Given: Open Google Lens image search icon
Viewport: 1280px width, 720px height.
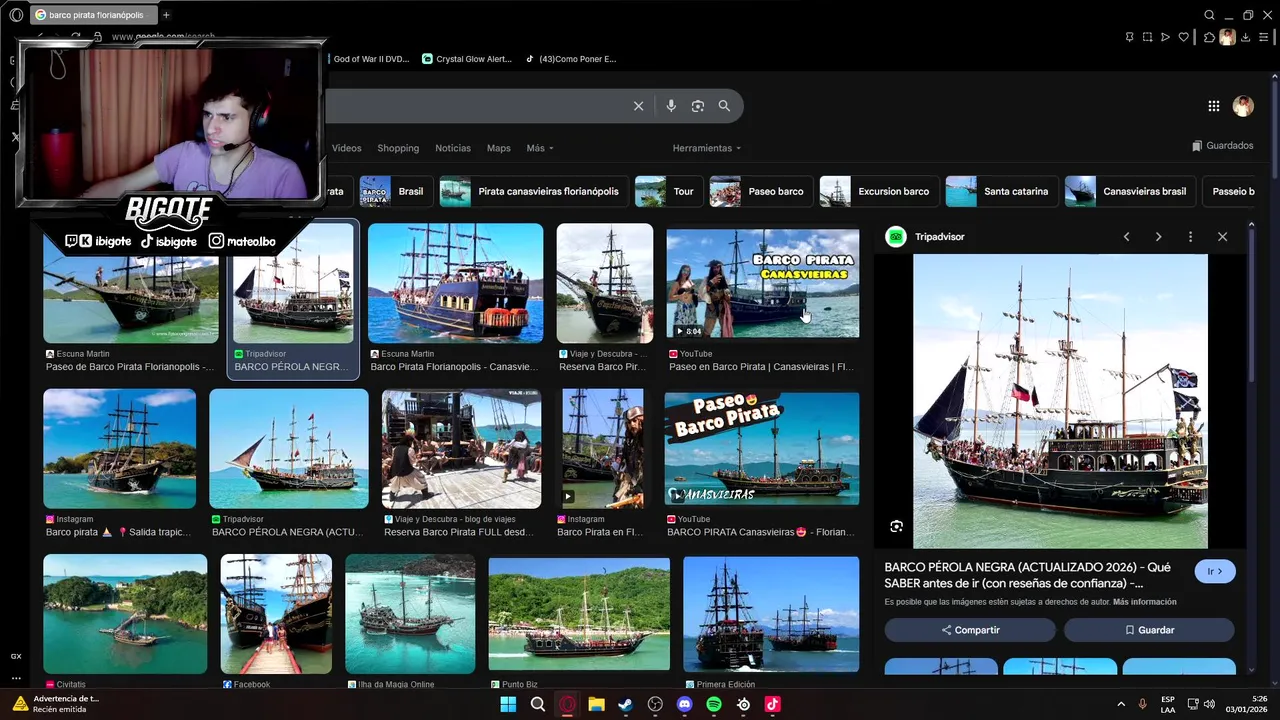Looking at the screenshot, I should 698,106.
